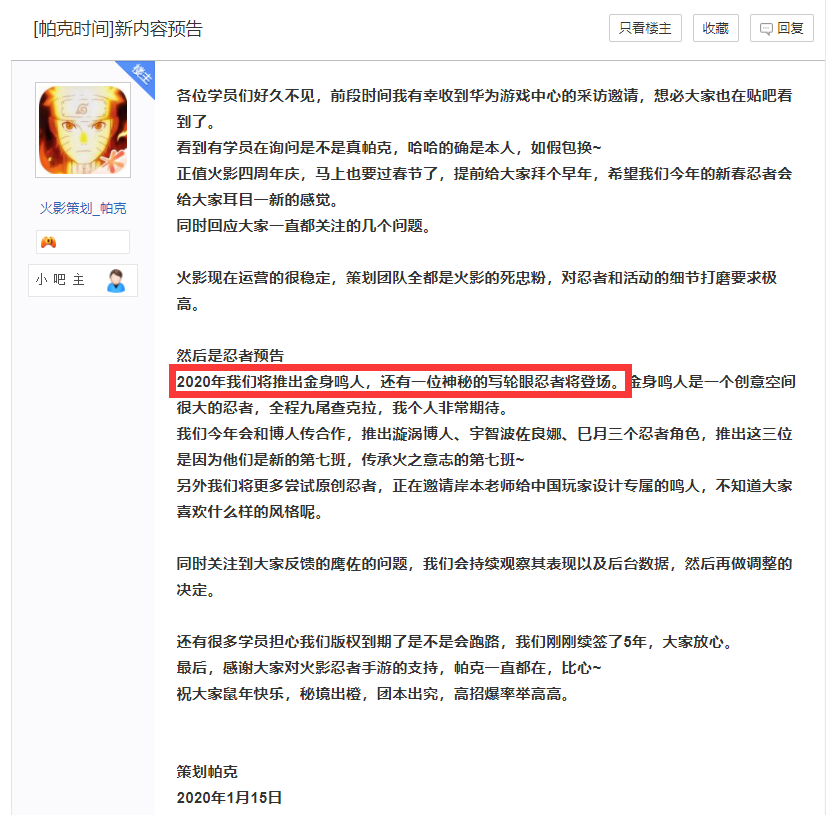The image size is (826, 815).
Task: Open the Naruto avatar thumbnail
Action: 83,130
